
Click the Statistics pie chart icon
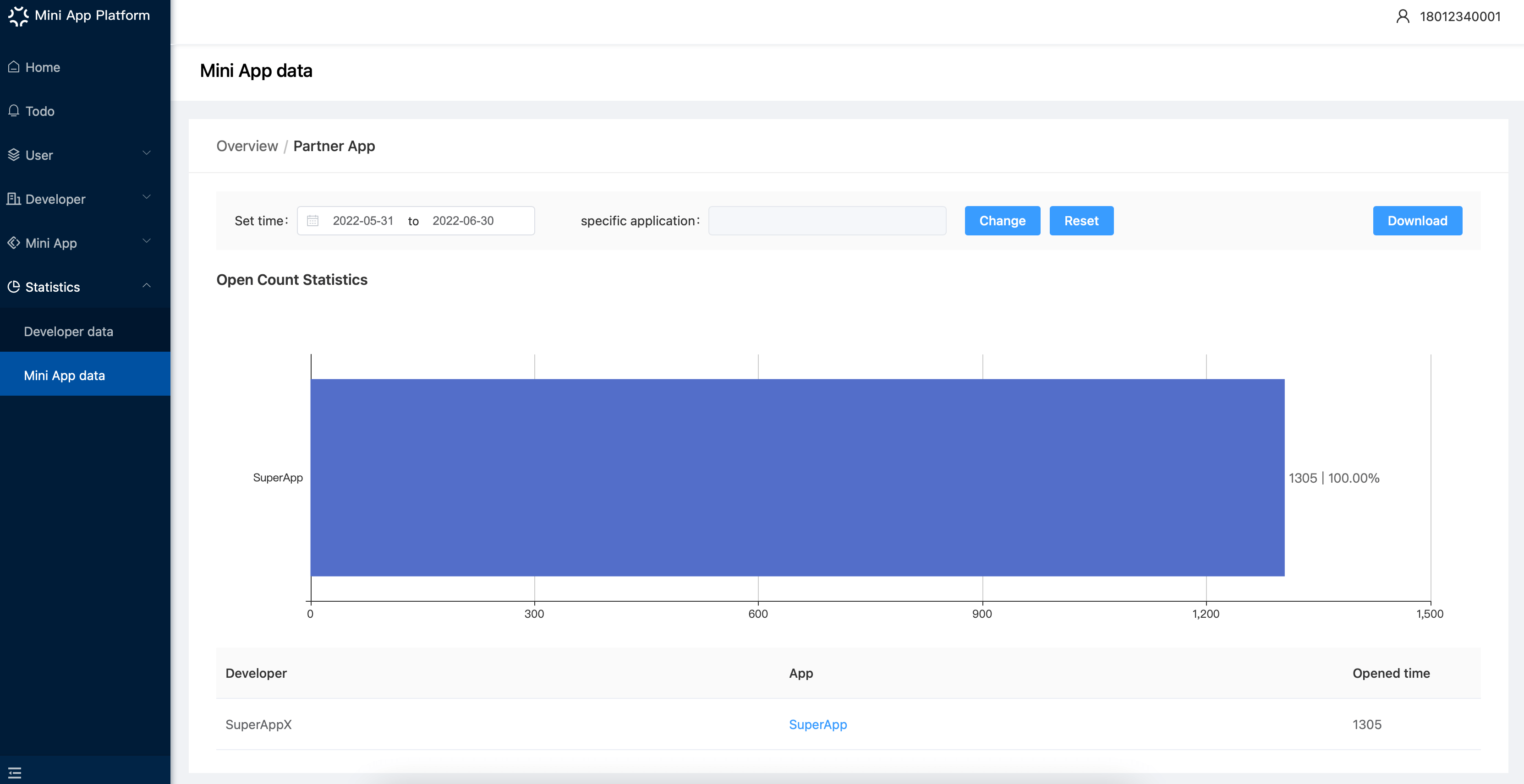click(x=14, y=287)
